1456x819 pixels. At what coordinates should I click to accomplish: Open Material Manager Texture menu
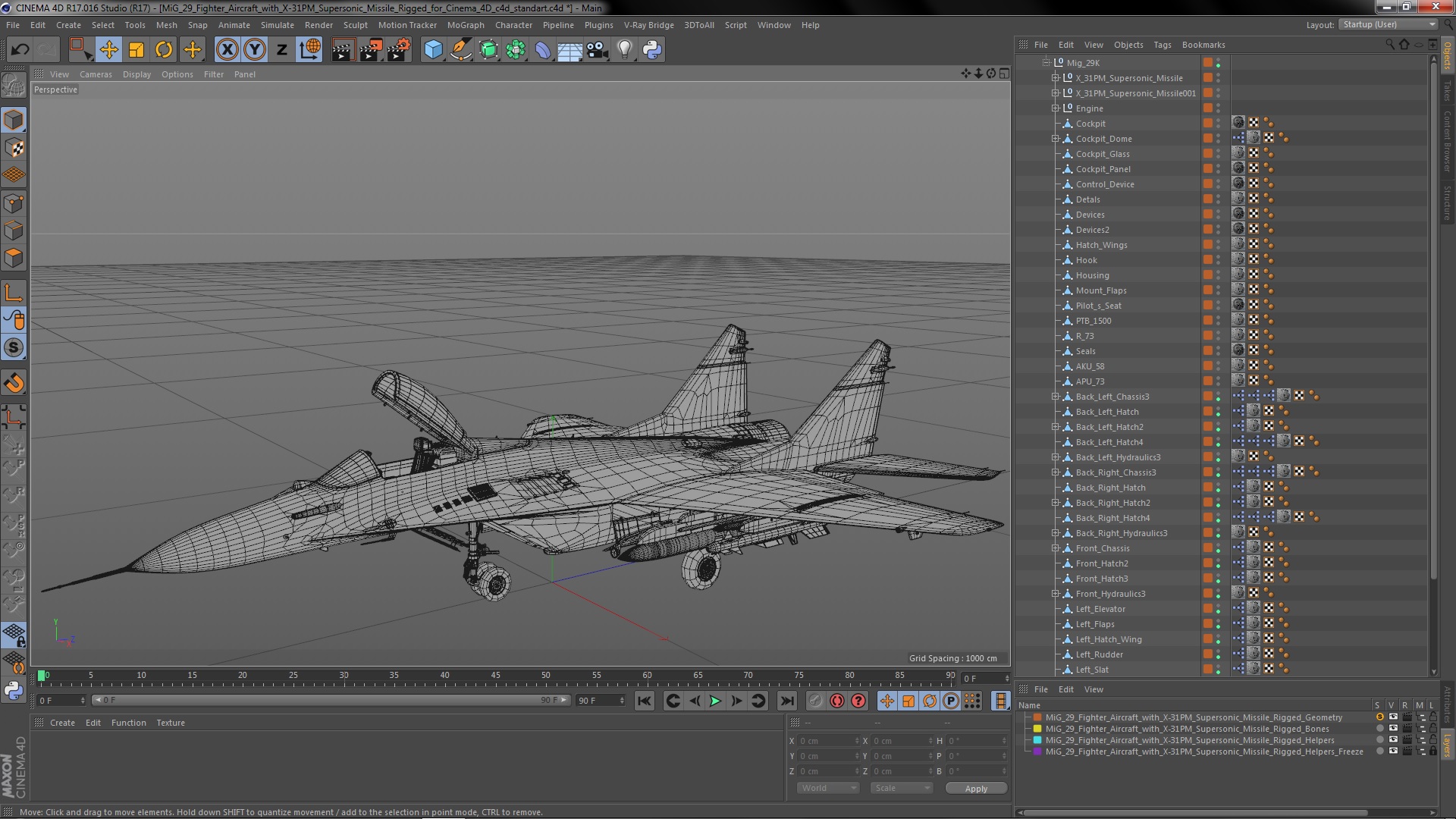171,723
